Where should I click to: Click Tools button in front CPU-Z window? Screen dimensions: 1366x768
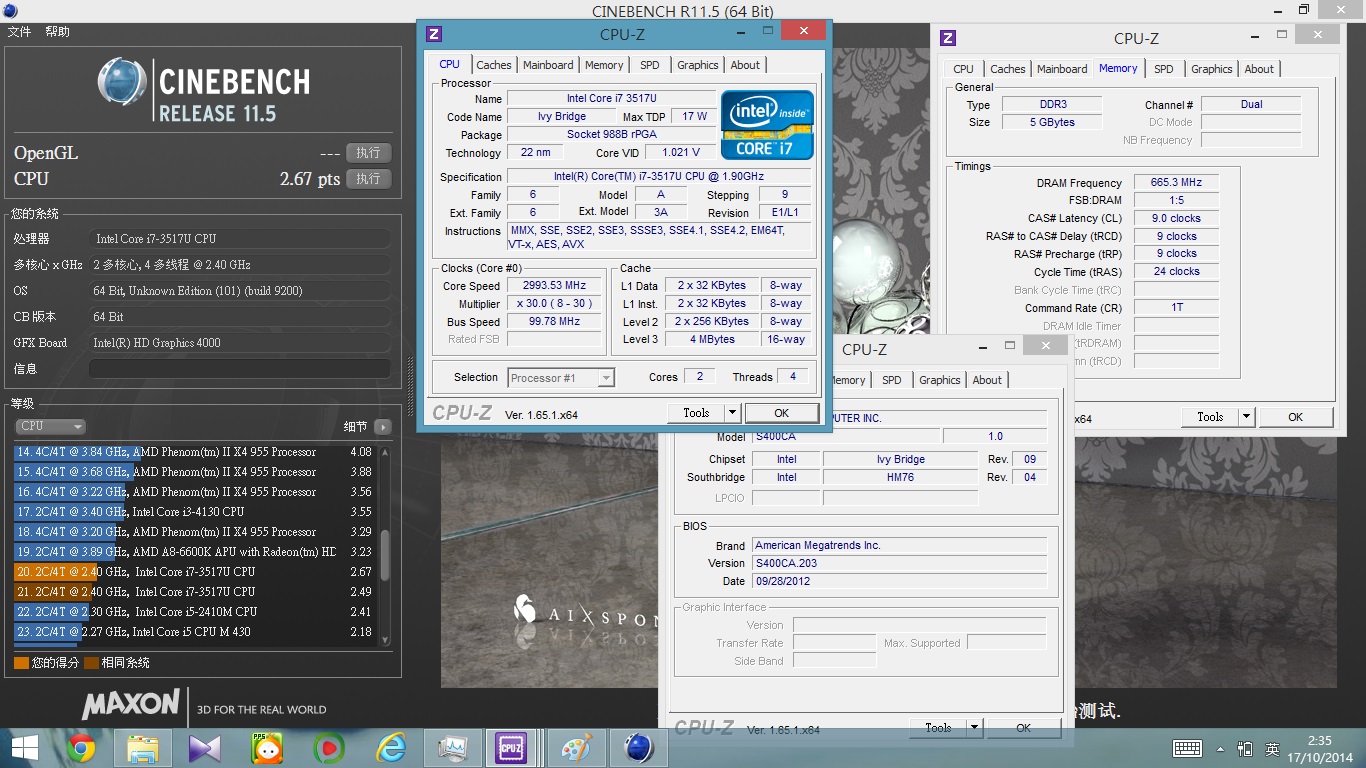point(696,413)
